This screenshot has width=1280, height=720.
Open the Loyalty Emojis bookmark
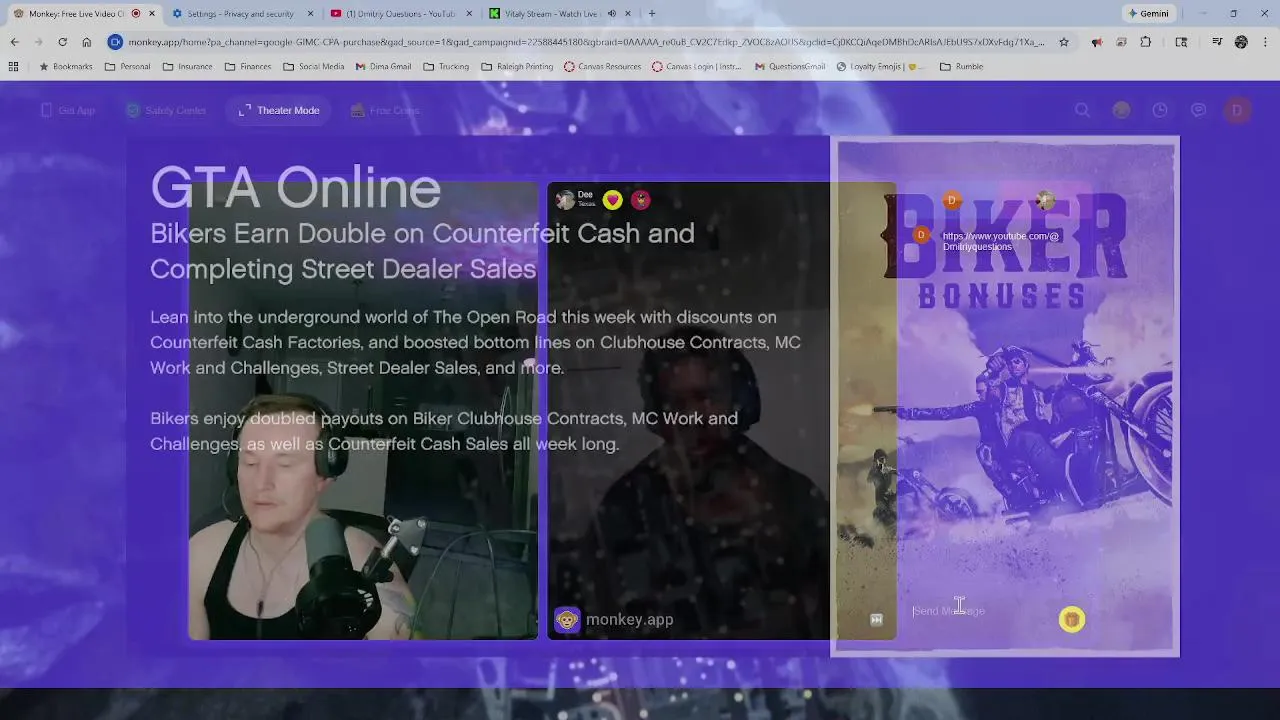click(x=880, y=67)
